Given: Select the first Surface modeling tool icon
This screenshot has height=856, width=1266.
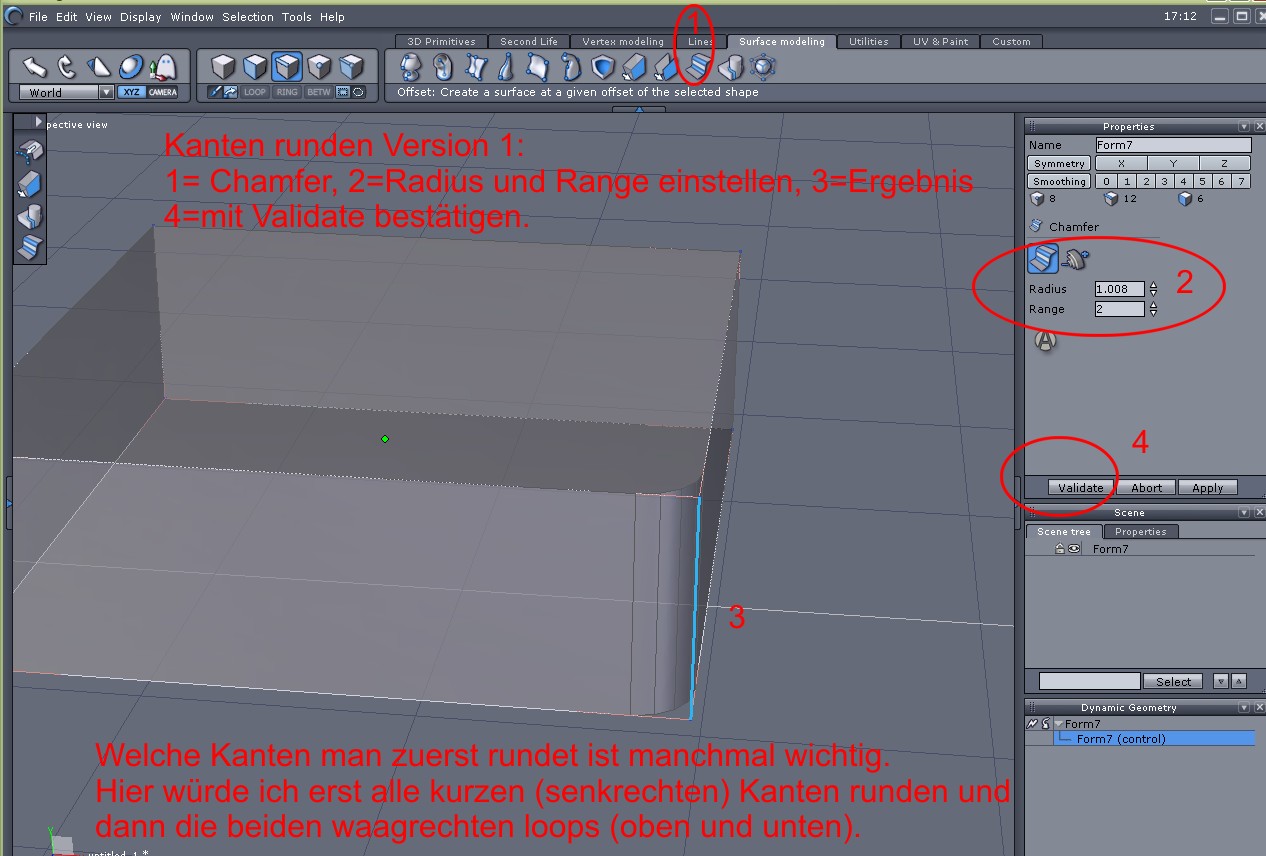Looking at the screenshot, I should 409,67.
